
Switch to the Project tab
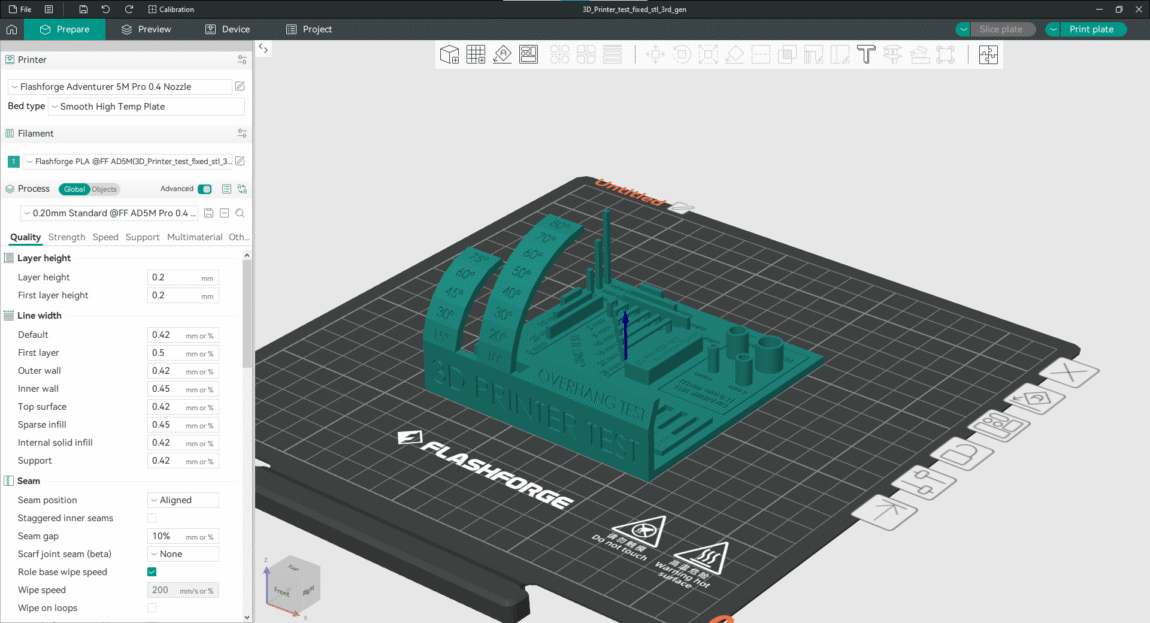[309, 29]
